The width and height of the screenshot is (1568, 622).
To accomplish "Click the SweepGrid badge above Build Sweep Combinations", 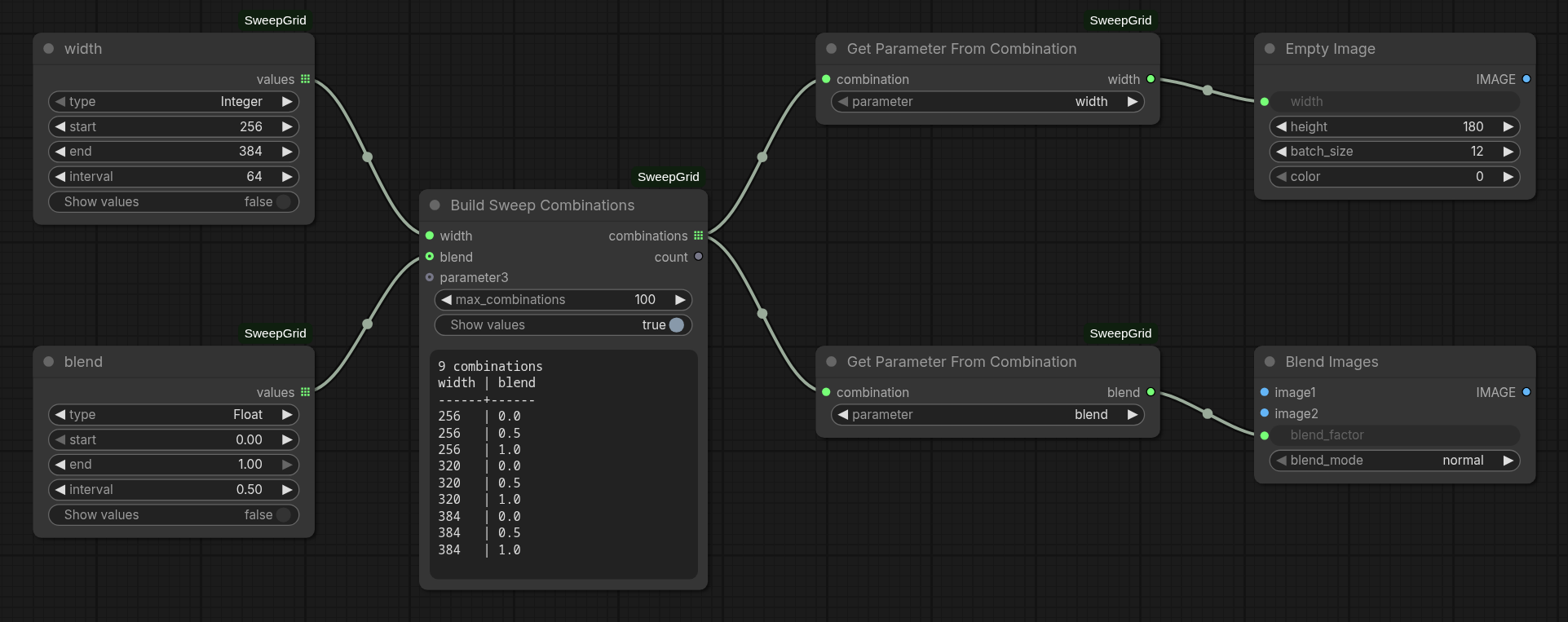I will point(669,177).
